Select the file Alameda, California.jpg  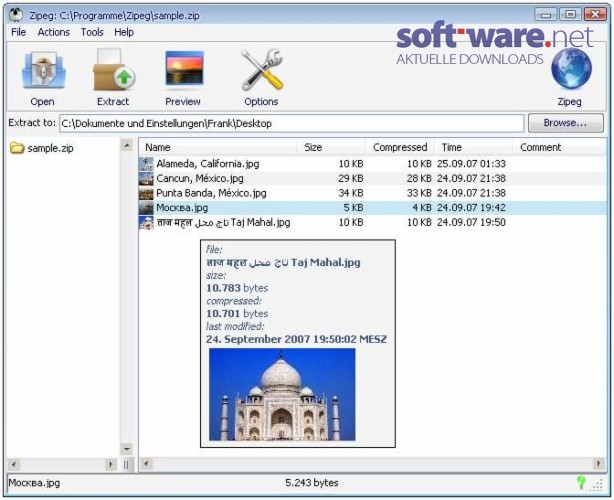(208, 164)
